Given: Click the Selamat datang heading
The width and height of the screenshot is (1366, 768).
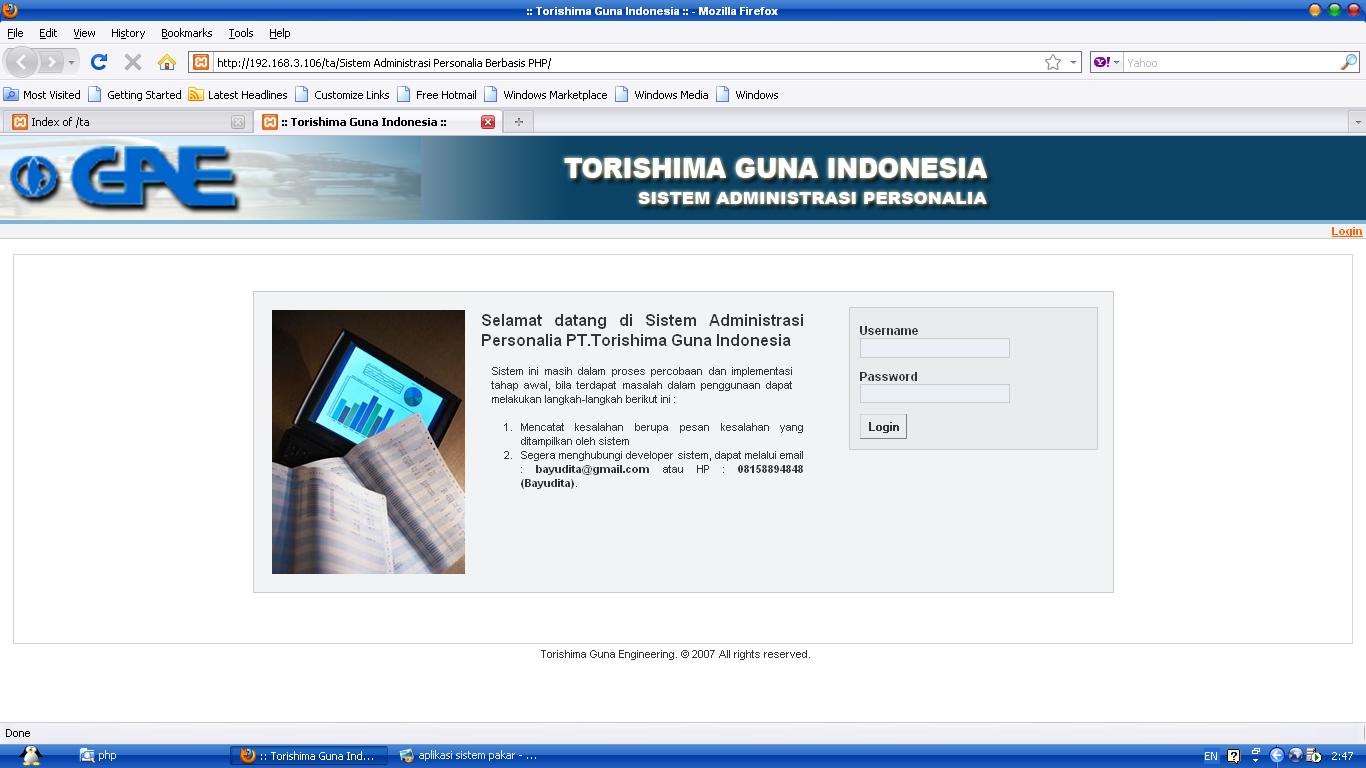Looking at the screenshot, I should [642, 330].
